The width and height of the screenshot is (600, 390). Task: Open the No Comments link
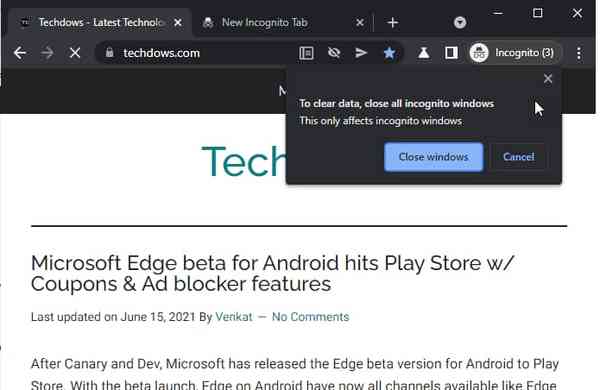[x=310, y=317]
